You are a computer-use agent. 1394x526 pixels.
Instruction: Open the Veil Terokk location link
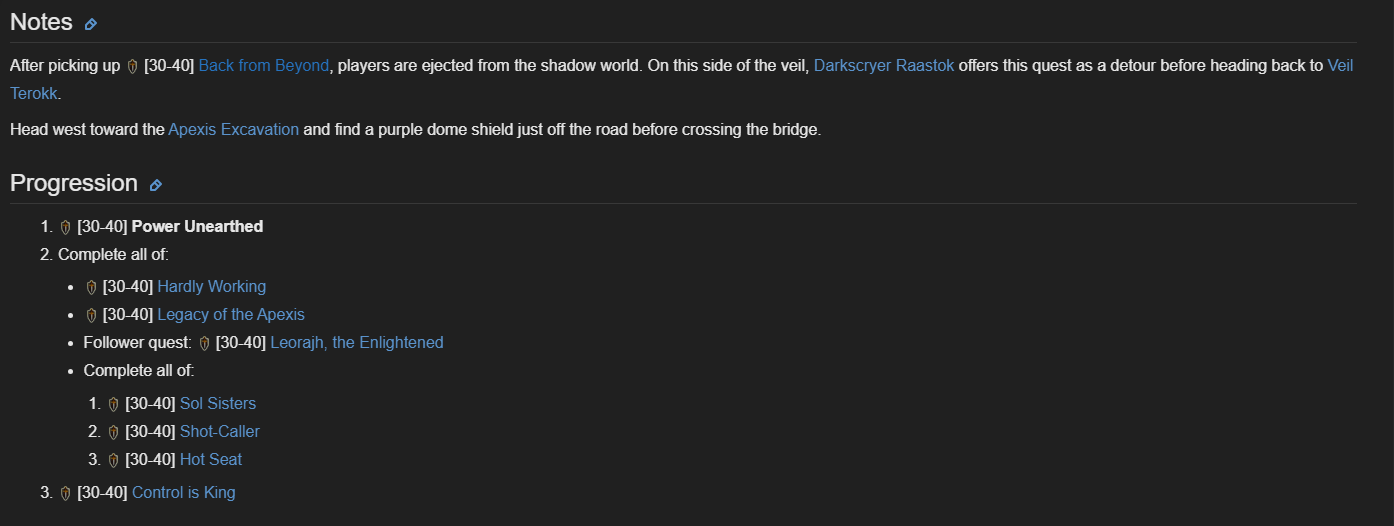(x=1339, y=66)
